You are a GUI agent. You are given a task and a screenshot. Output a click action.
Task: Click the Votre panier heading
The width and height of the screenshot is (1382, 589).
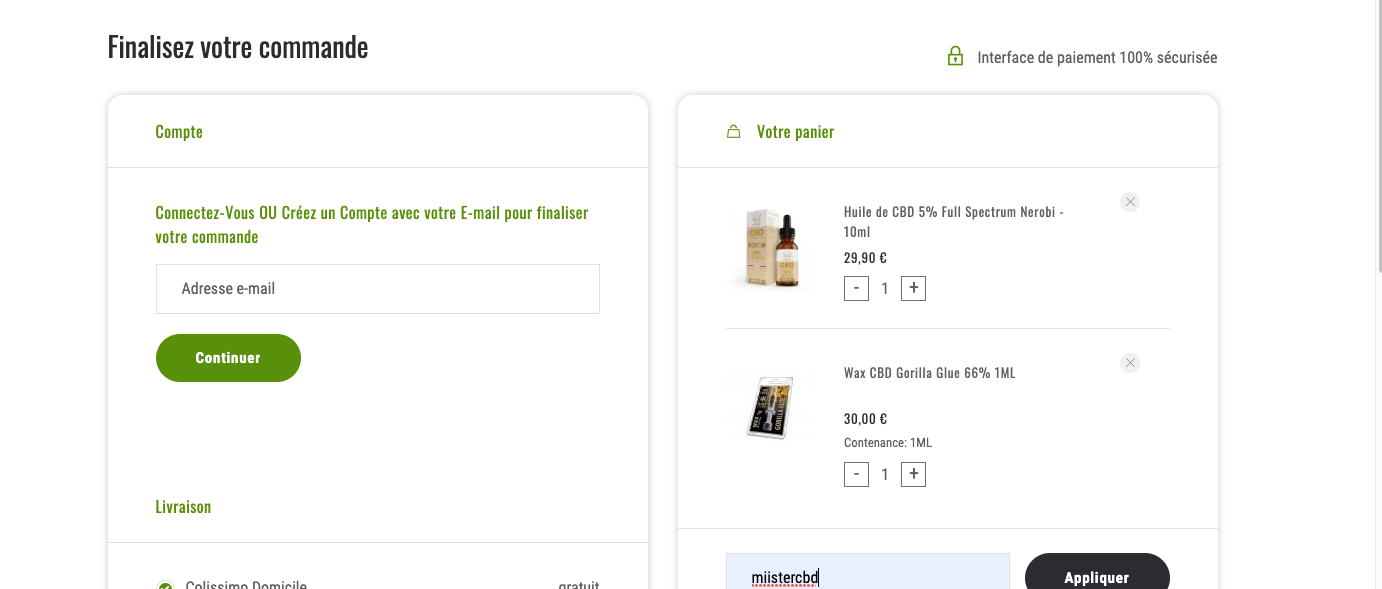pyautogui.click(x=795, y=132)
